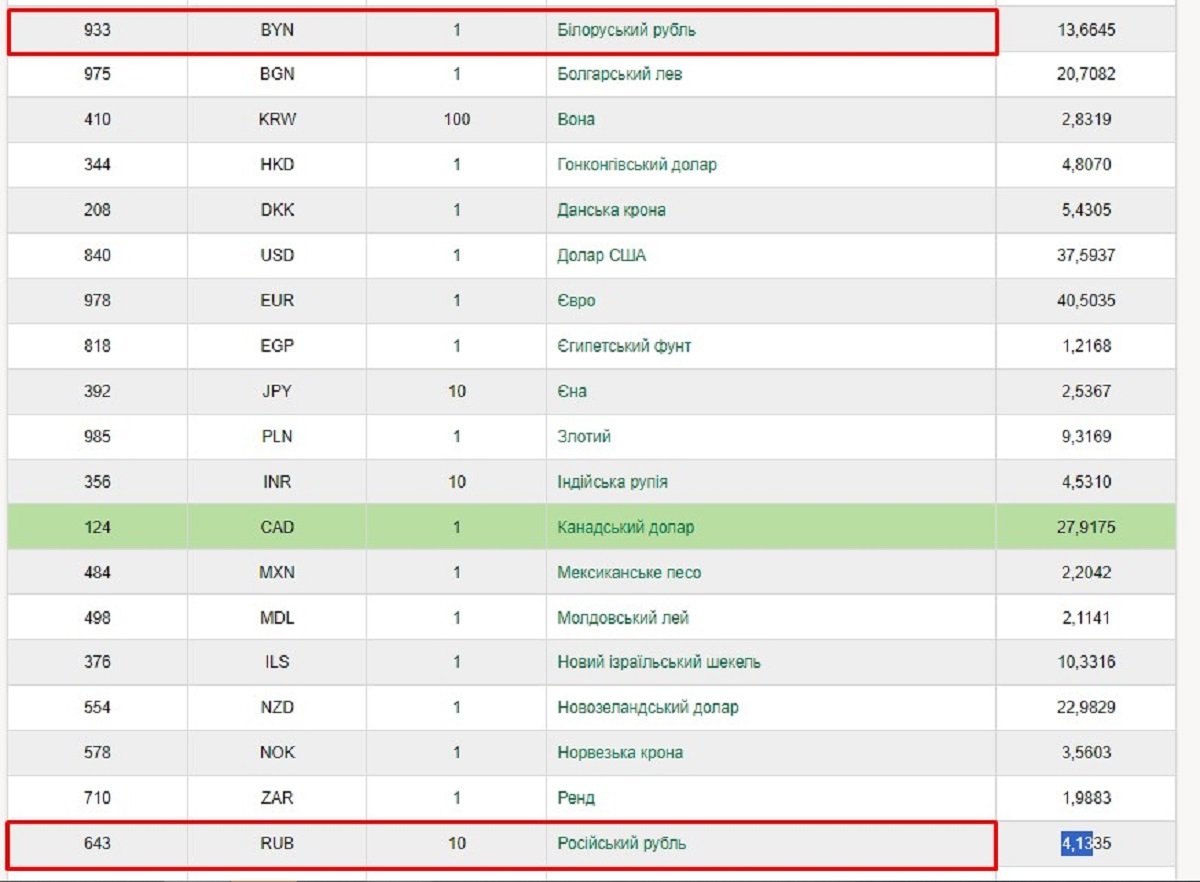Click the Індійська рупія link
The width and height of the screenshot is (1200, 882).
click(612, 482)
